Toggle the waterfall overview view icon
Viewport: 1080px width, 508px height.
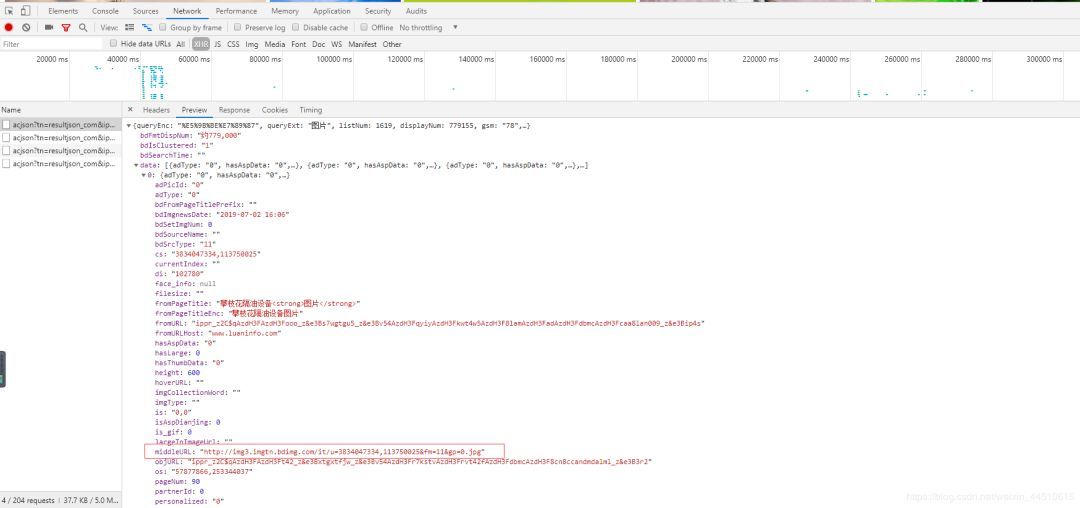point(147,28)
